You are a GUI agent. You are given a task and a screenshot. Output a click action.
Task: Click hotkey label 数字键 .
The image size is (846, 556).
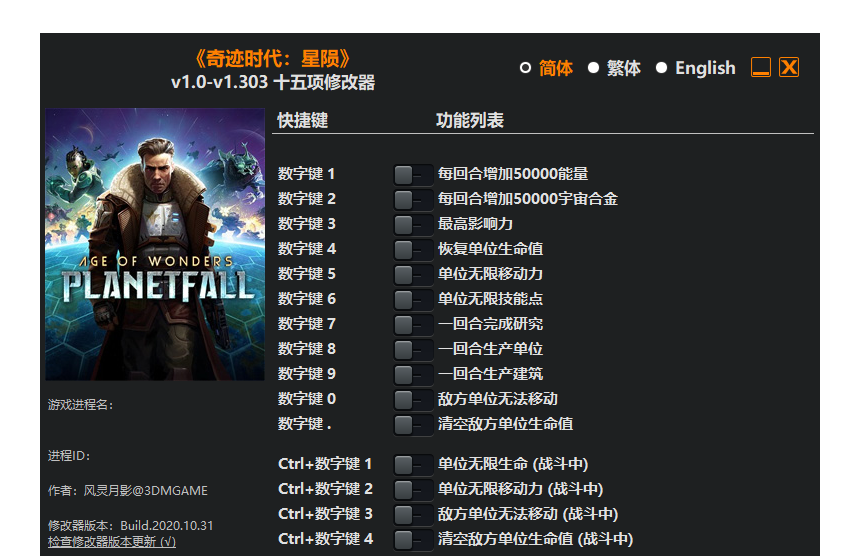(x=304, y=424)
